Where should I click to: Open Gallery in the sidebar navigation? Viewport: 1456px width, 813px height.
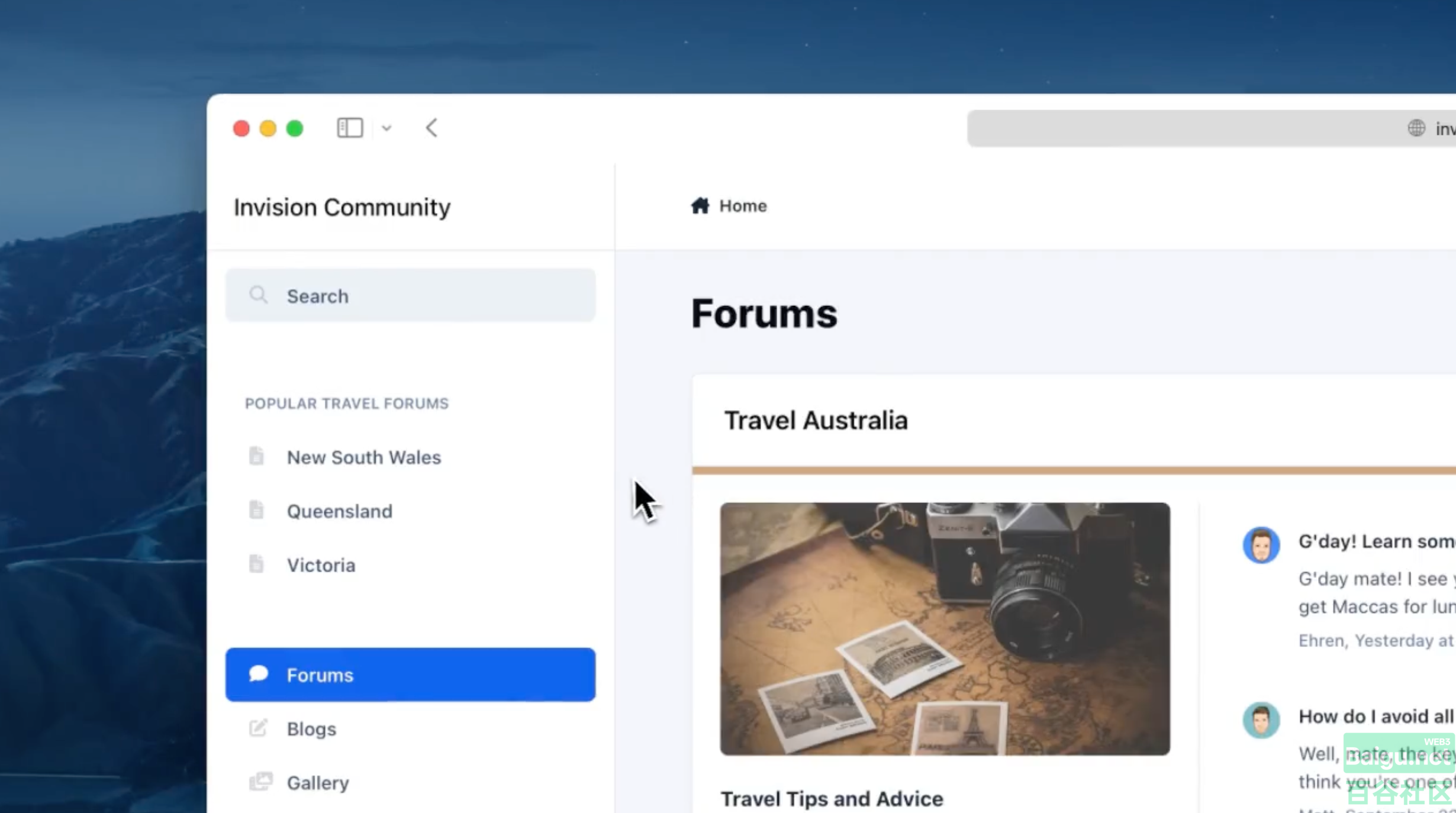click(318, 783)
